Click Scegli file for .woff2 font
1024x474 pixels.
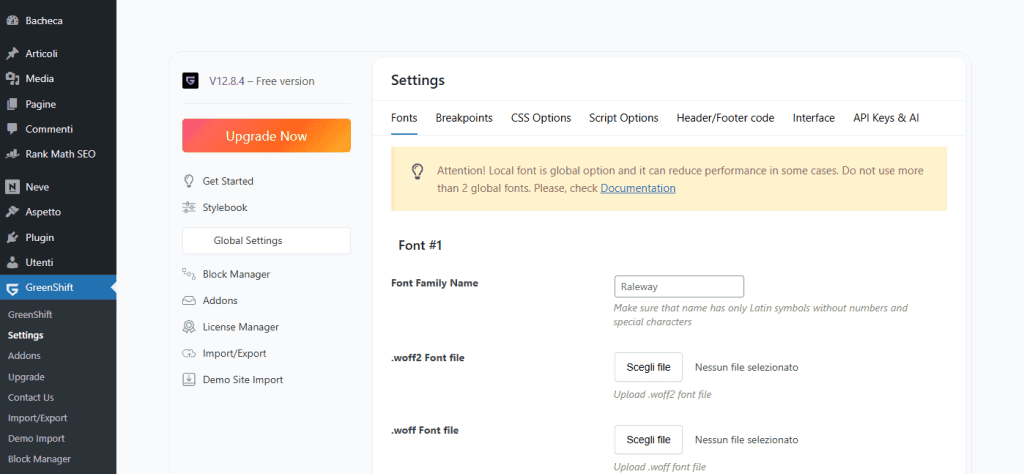tap(648, 367)
